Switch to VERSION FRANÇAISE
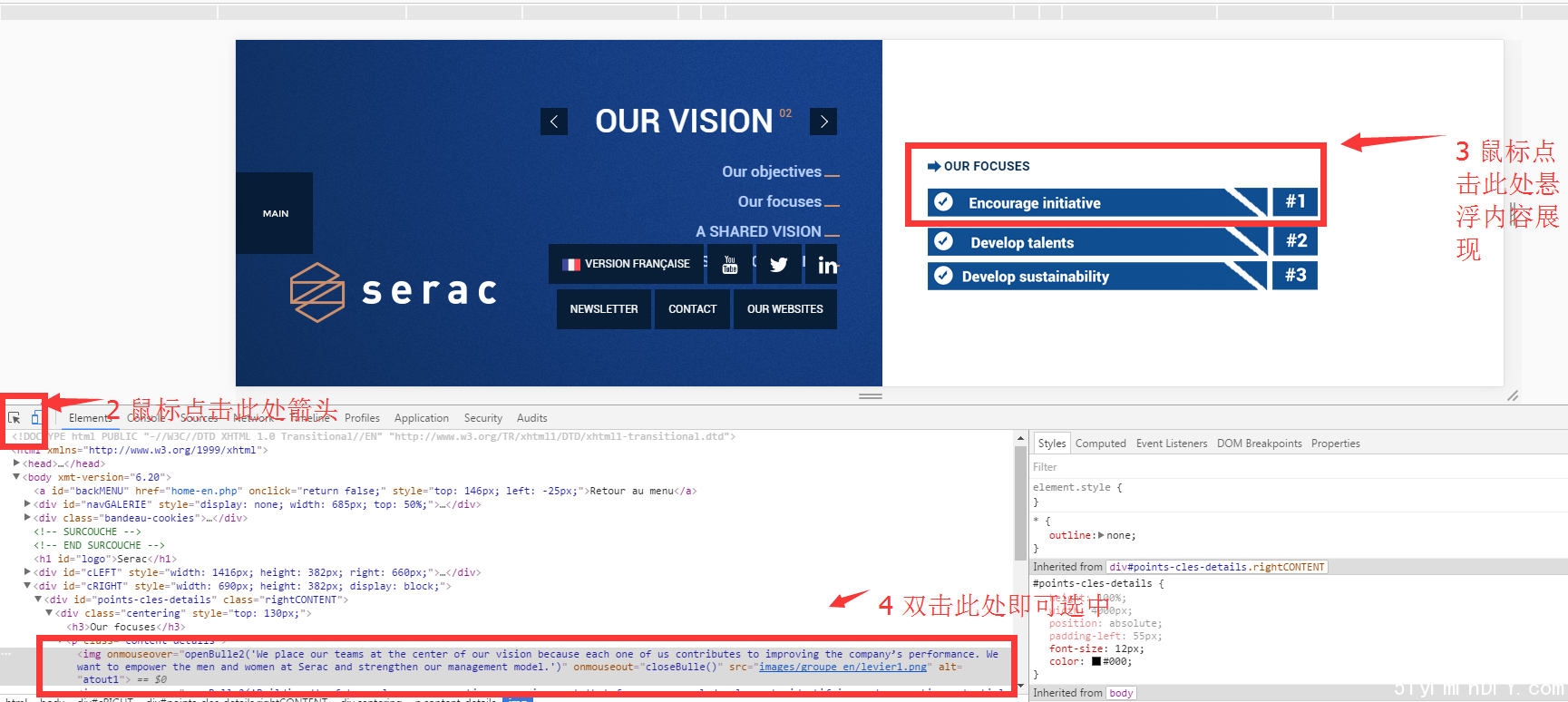Viewport: 1568px width, 702px height. (626, 264)
